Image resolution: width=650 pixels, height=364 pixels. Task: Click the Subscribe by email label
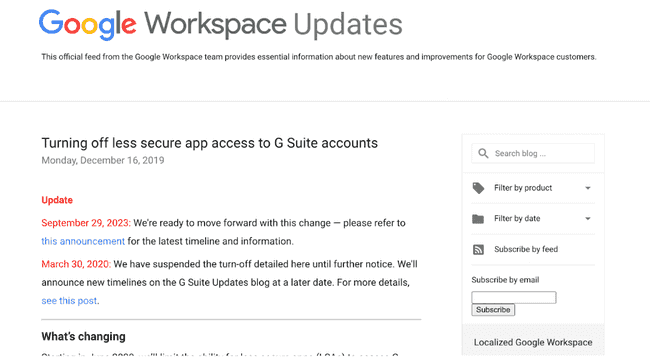coord(505,280)
